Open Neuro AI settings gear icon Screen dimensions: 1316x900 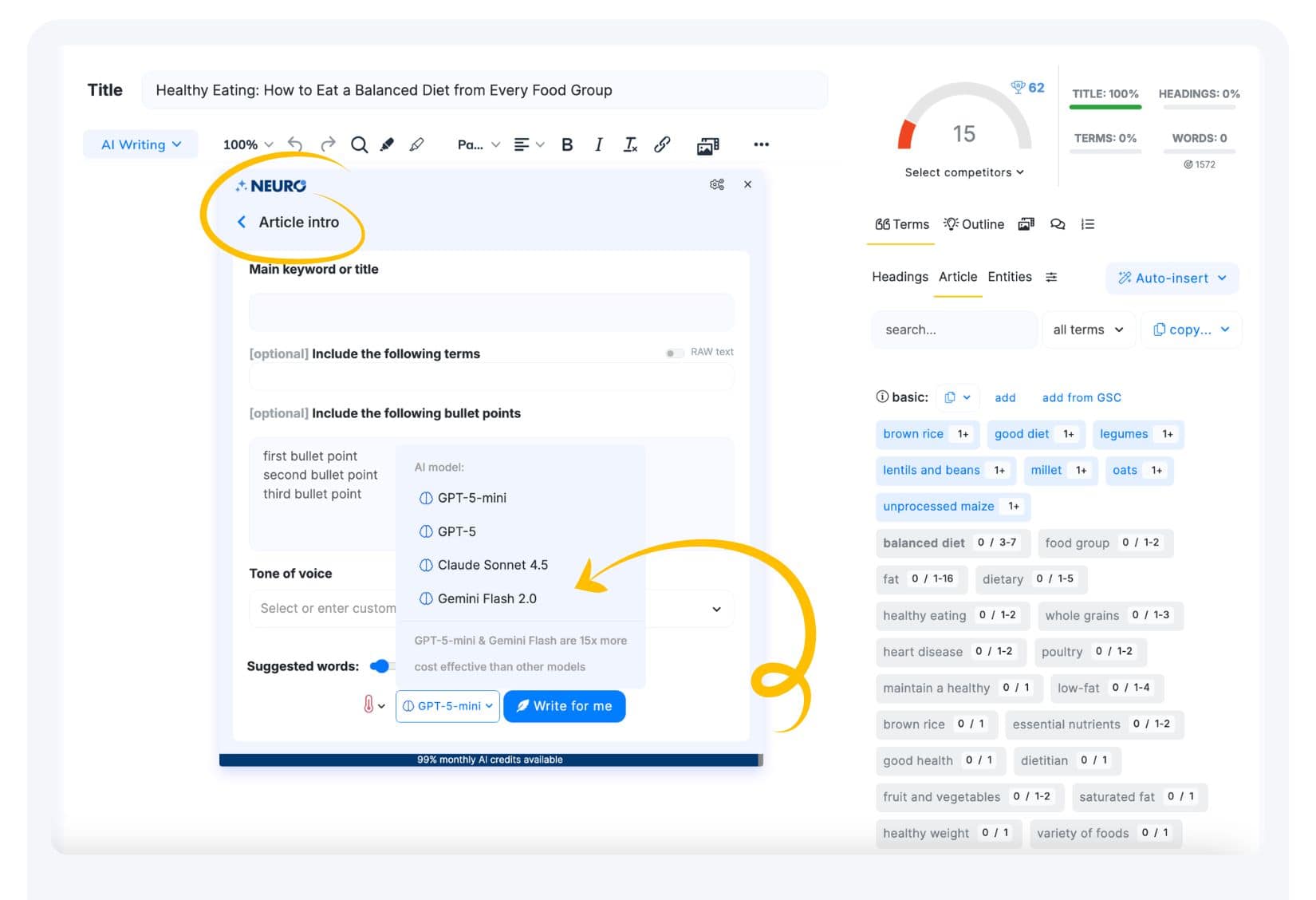[717, 184]
